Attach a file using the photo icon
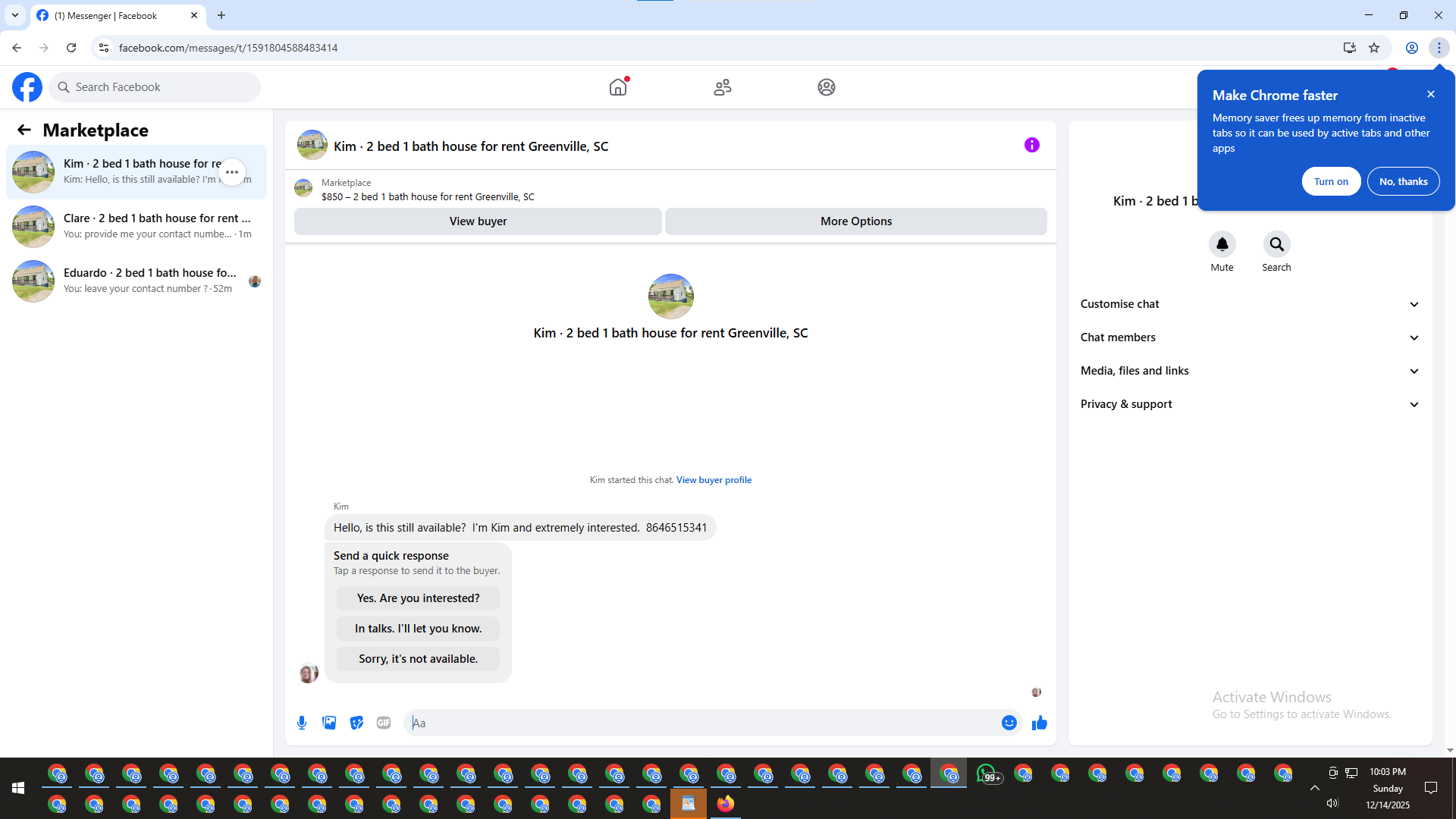The width and height of the screenshot is (1456, 819). [329, 723]
